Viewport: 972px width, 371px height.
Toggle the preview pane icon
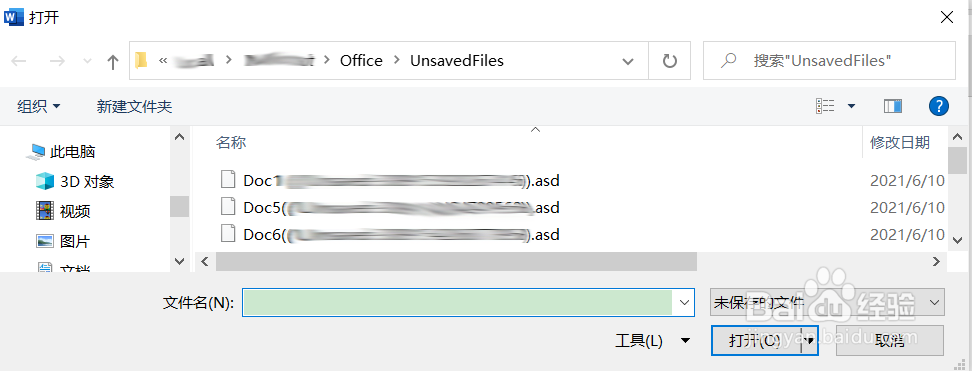click(x=893, y=106)
